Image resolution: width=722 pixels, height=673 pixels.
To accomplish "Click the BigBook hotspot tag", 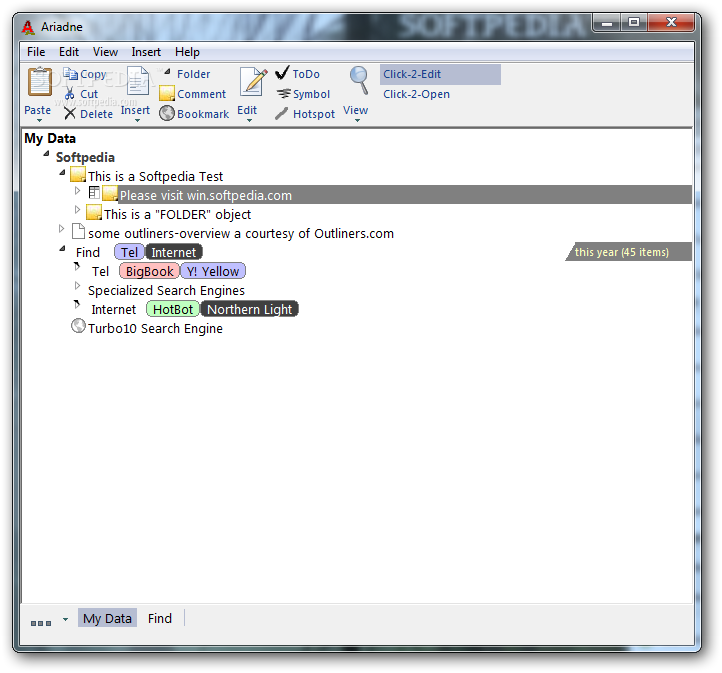I will click(x=149, y=271).
